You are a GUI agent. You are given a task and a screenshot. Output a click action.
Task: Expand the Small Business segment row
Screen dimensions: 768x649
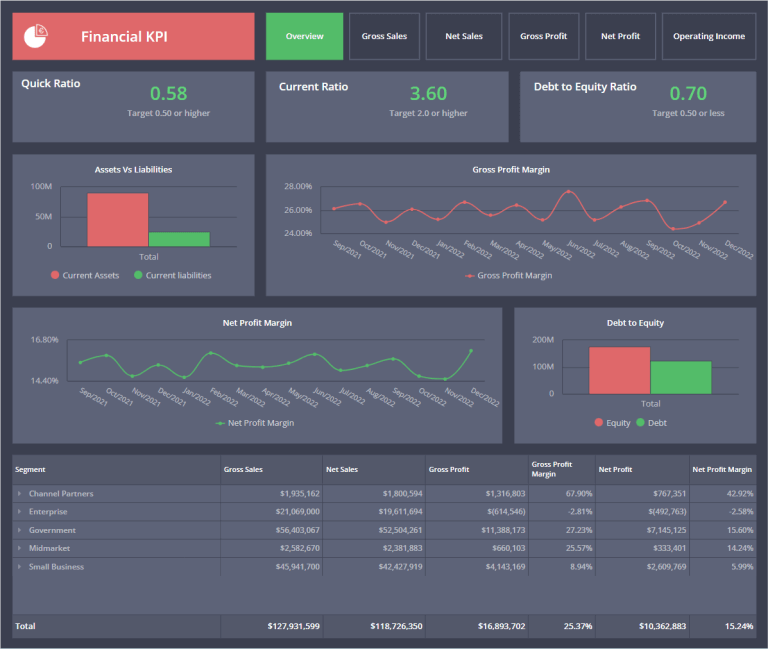coord(19,567)
